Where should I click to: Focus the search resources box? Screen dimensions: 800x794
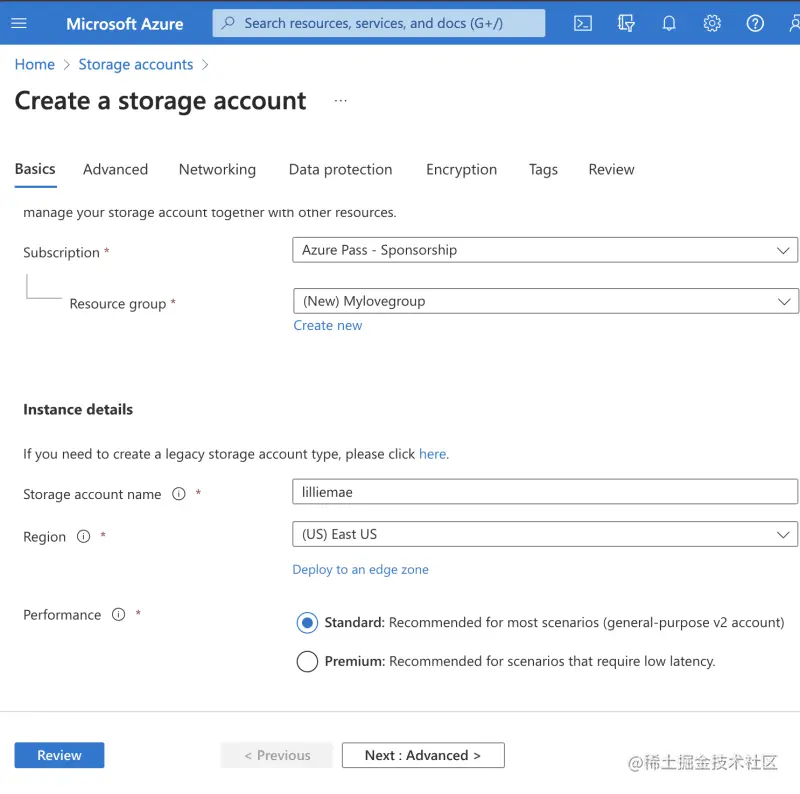(379, 23)
